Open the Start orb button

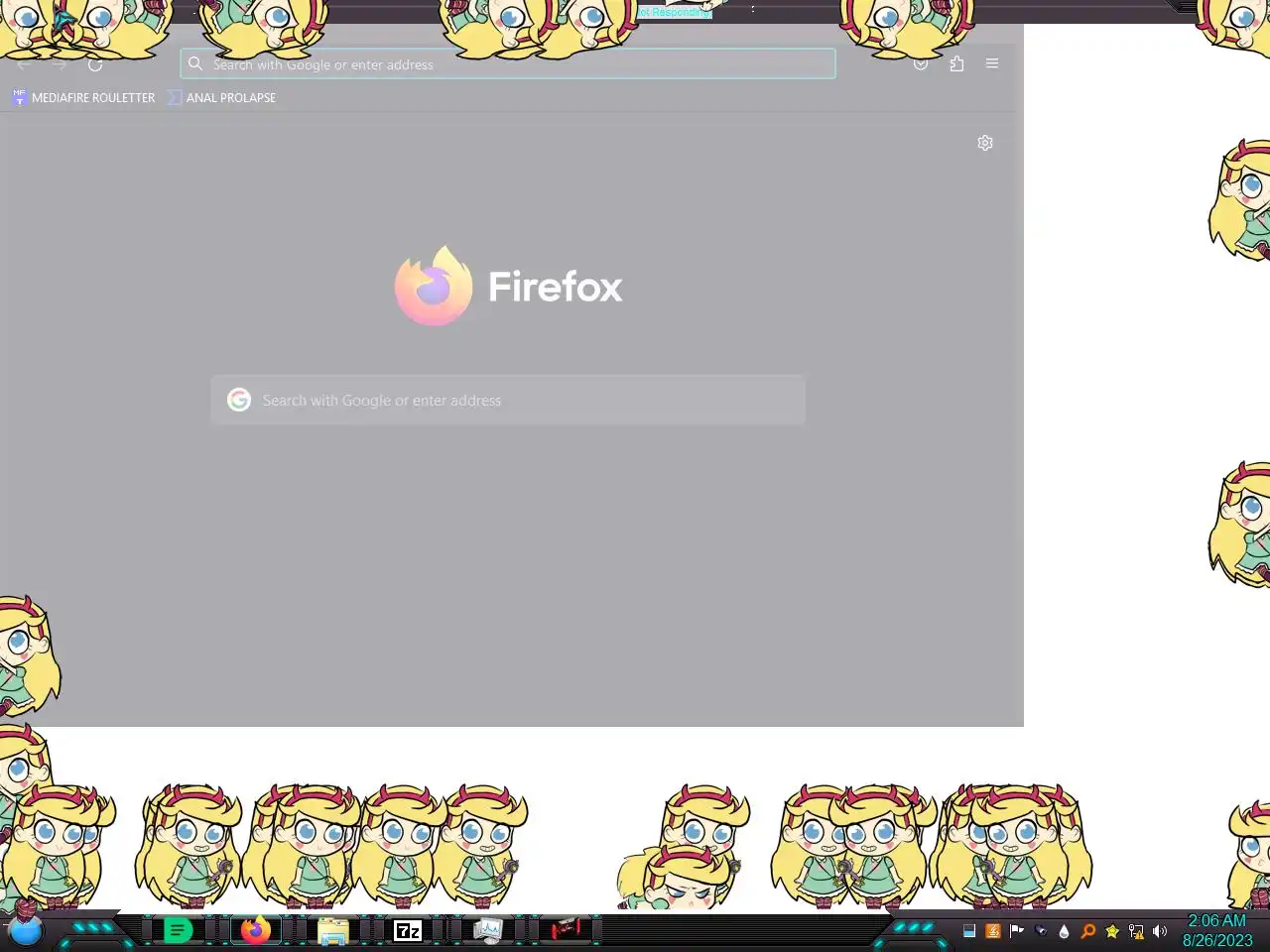point(26,930)
